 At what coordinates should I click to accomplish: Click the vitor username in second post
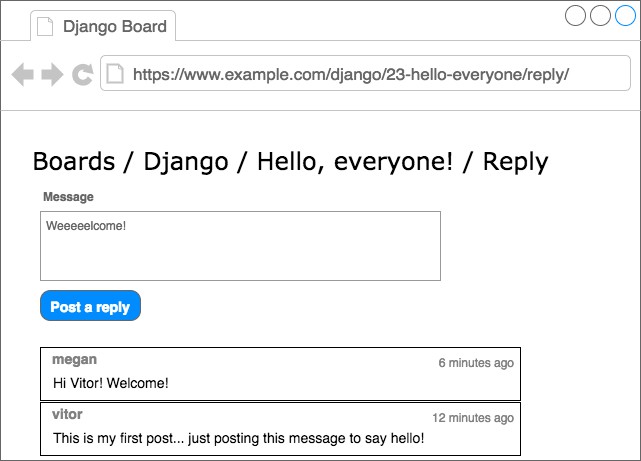tap(67, 414)
